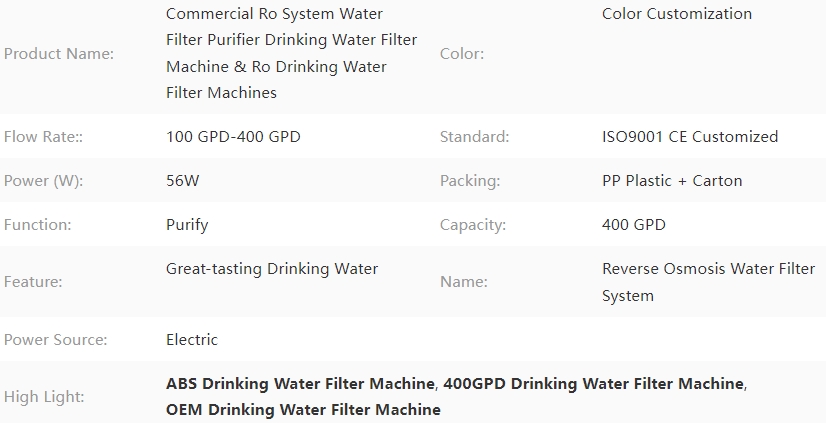The height and width of the screenshot is (423, 826).
Task: Click the Reverse Osmosis Water Filter System name
Action: click(709, 282)
